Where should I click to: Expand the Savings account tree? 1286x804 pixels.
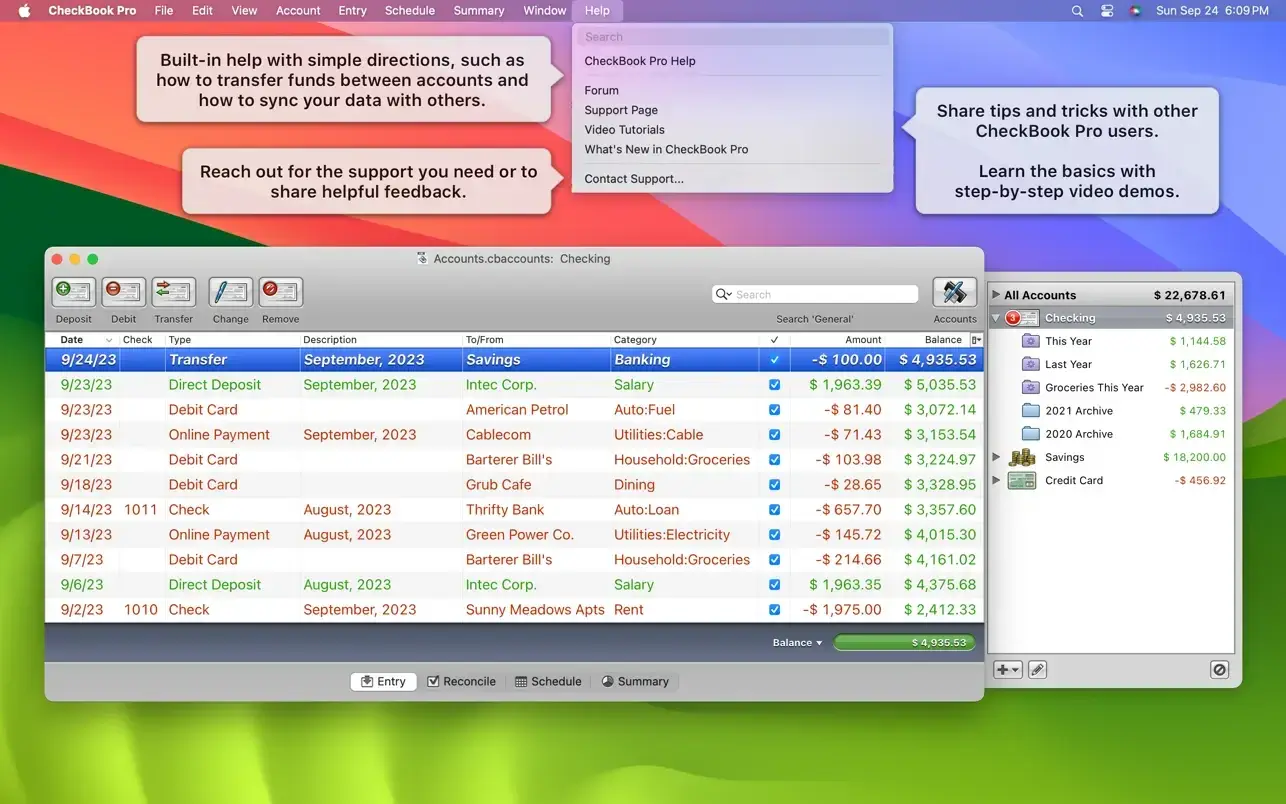(996, 457)
